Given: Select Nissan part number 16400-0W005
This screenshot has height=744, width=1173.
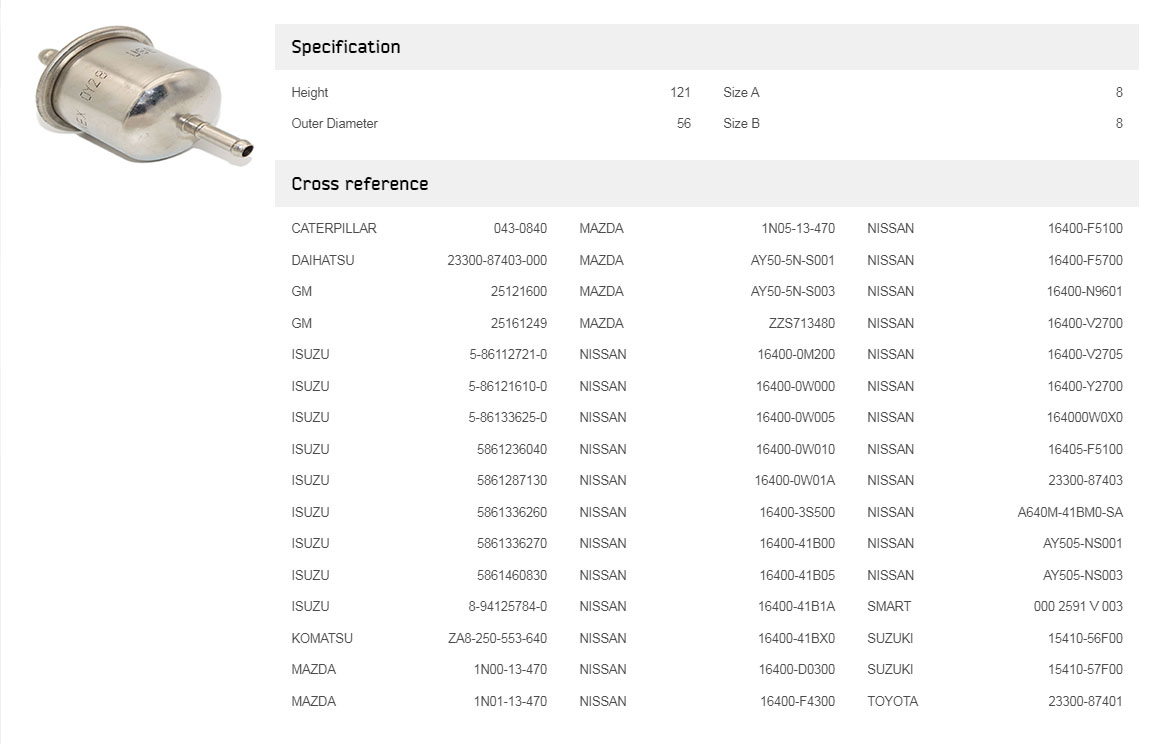Looking at the screenshot, I should tap(795, 418).
